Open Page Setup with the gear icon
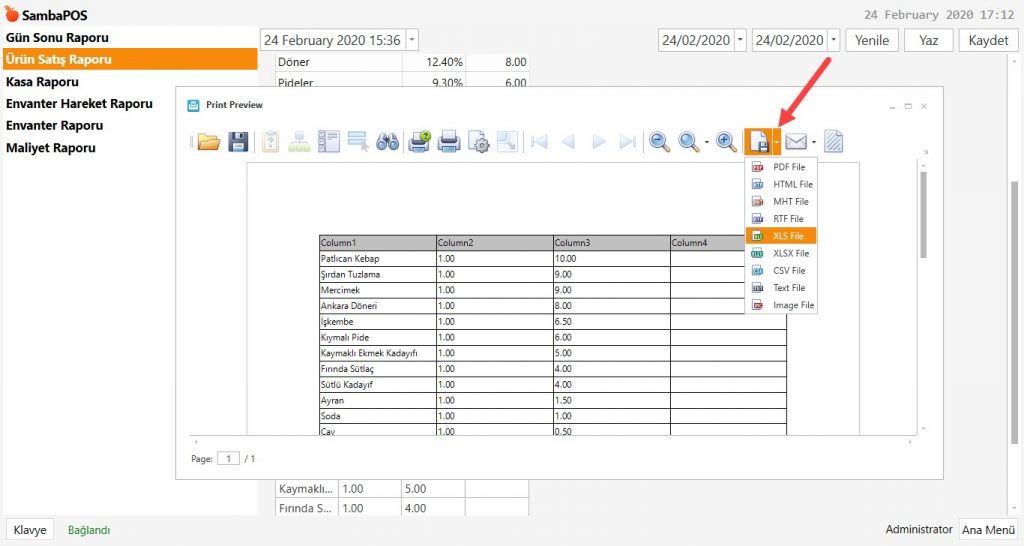The width and height of the screenshot is (1024, 546). 479,142
